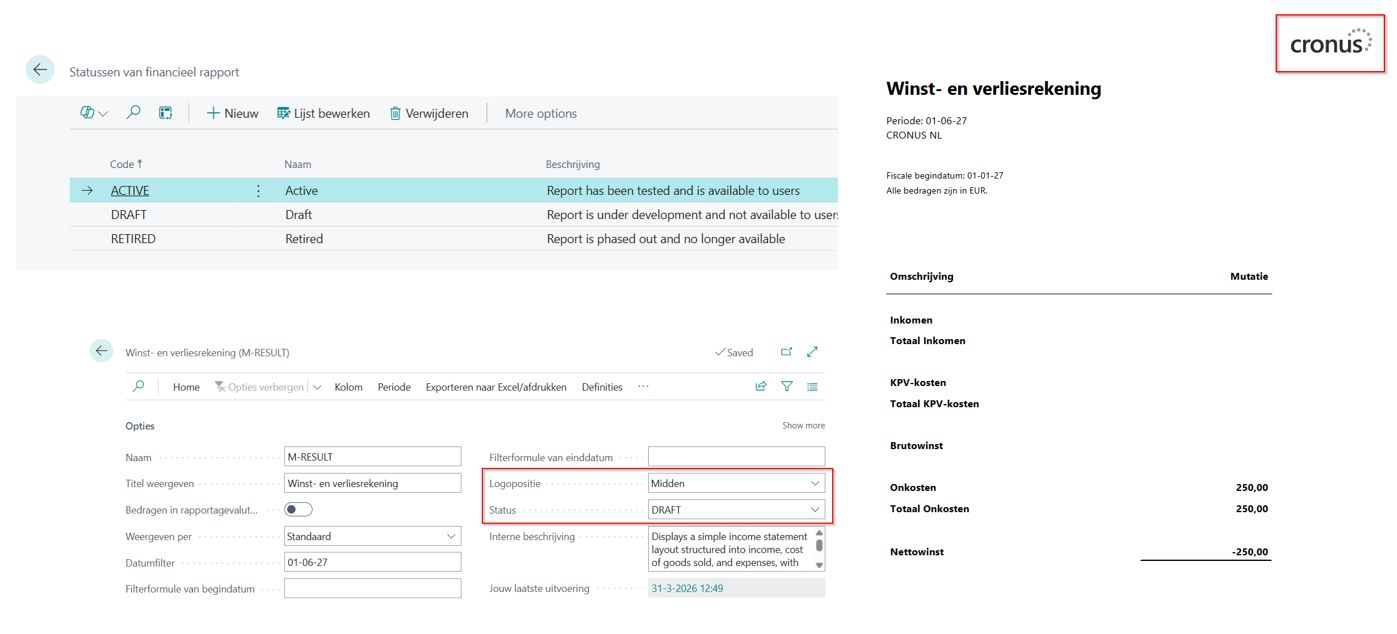The width and height of the screenshot is (1397, 634).
Task: Click Opties verbergen in the action bar
Action: (x=259, y=387)
